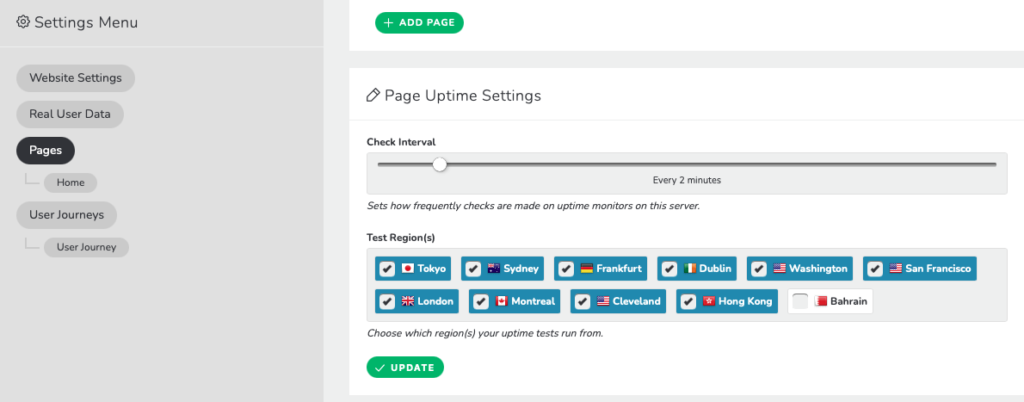Untick the Cleveland region checkbox
Viewport: 1024px width, 402px height.
pos(583,302)
